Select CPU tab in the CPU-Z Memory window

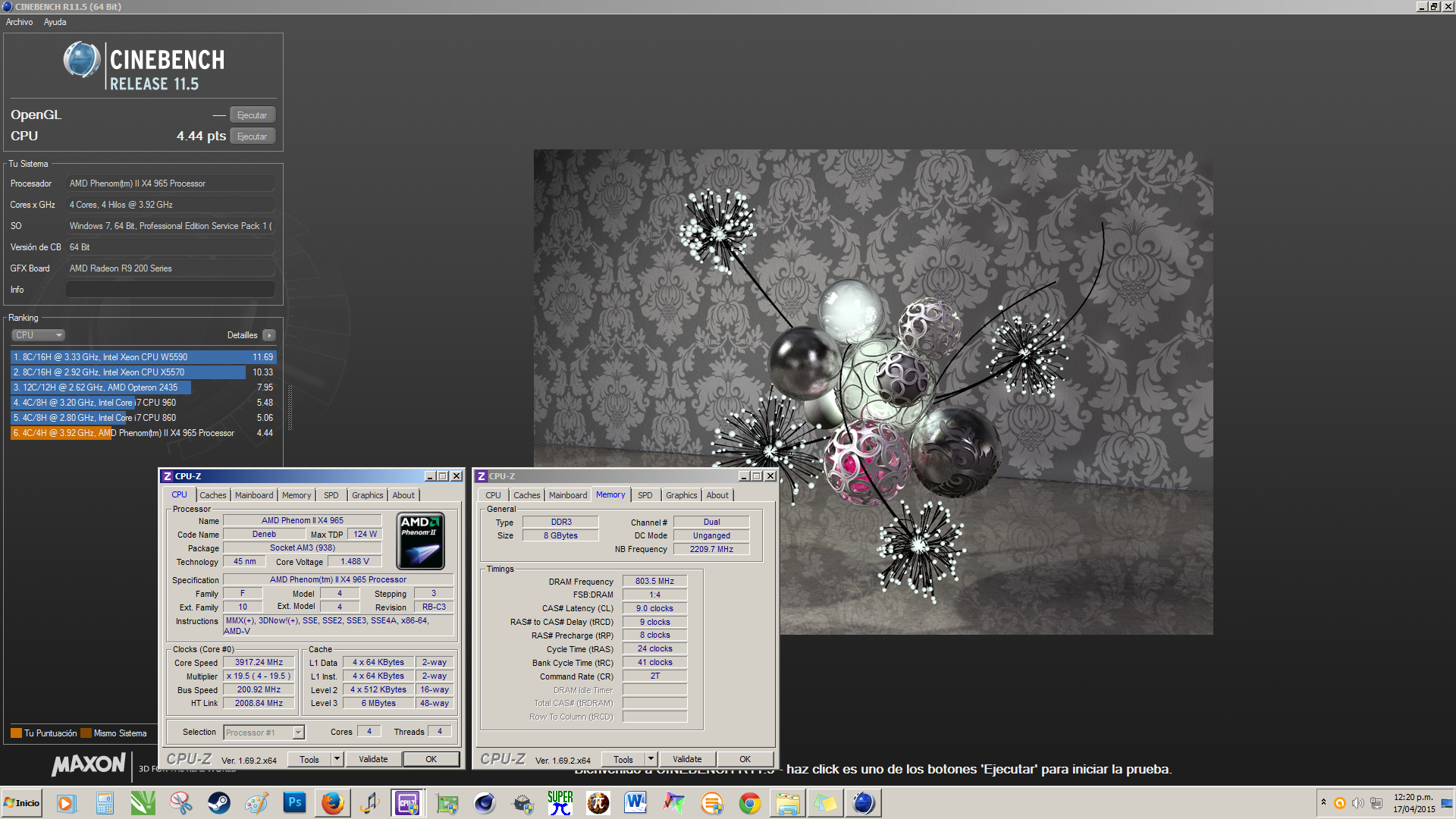point(494,495)
